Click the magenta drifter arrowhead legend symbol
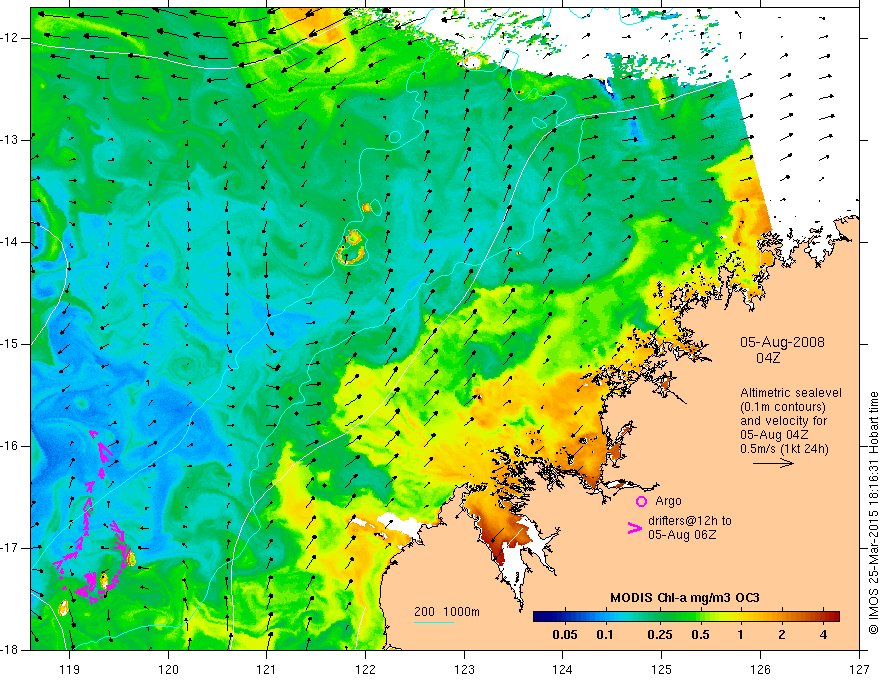Image resolution: width=880 pixels, height=680 pixels. click(x=634, y=528)
